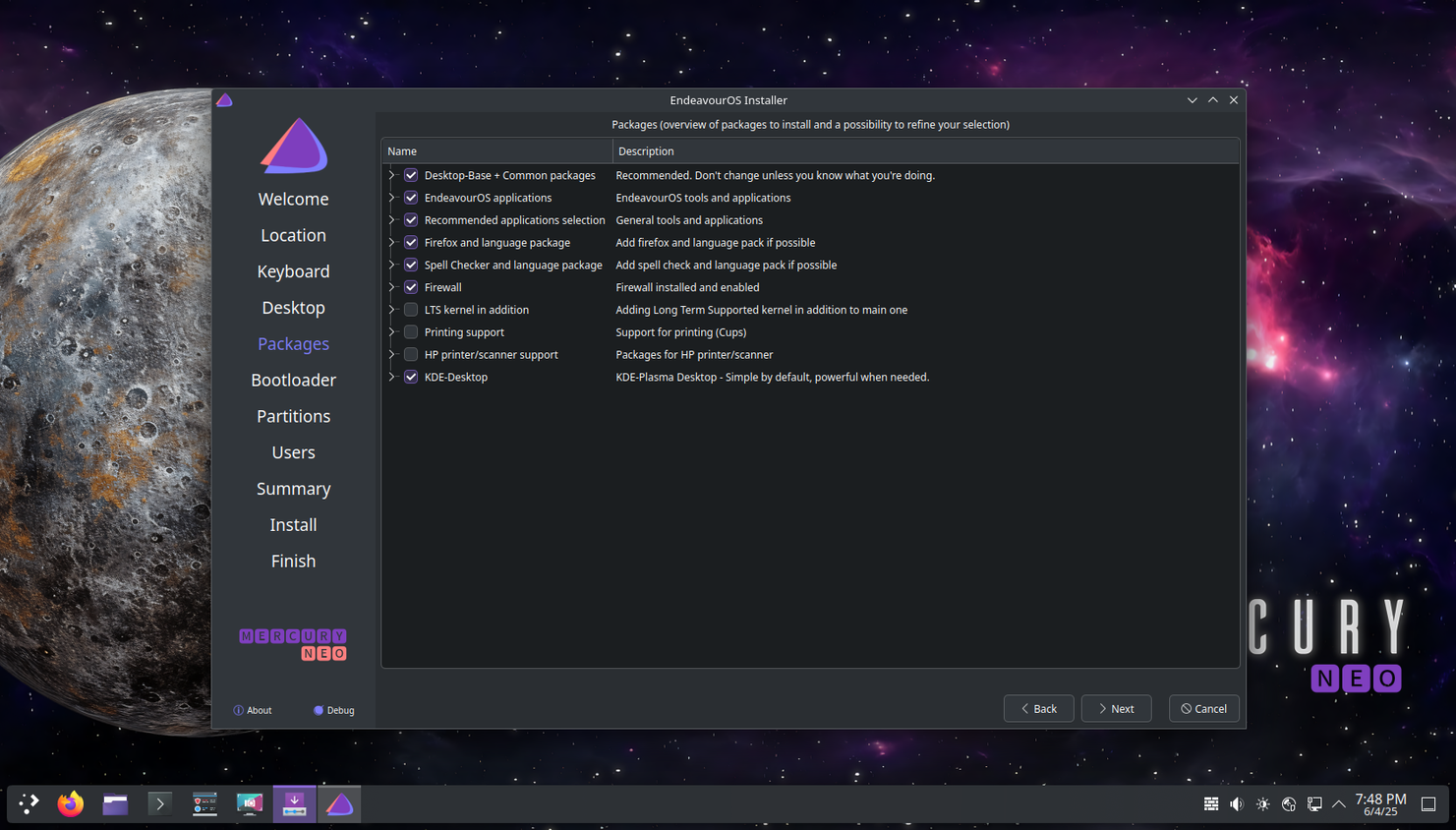Go back with the Back button
The width and height of the screenshot is (1456, 830).
click(1039, 708)
